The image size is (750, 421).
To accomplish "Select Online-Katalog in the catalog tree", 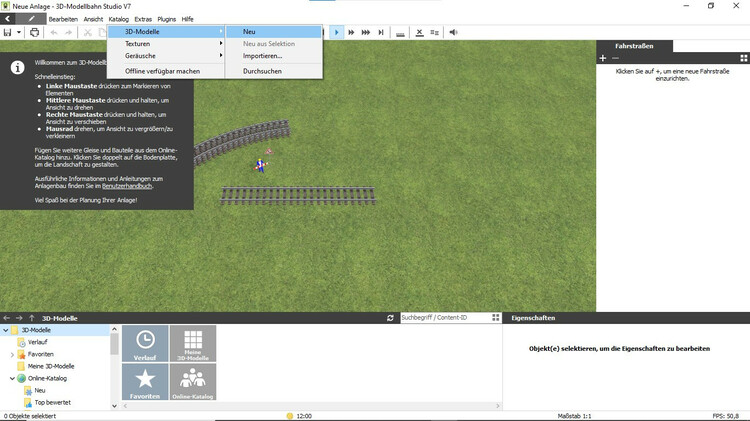I will 47,378.
